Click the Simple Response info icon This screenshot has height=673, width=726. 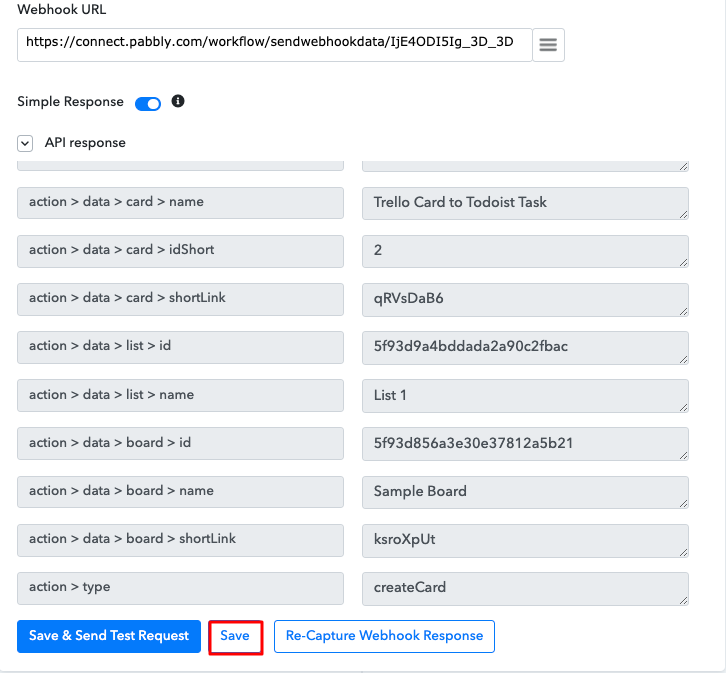tap(178, 101)
